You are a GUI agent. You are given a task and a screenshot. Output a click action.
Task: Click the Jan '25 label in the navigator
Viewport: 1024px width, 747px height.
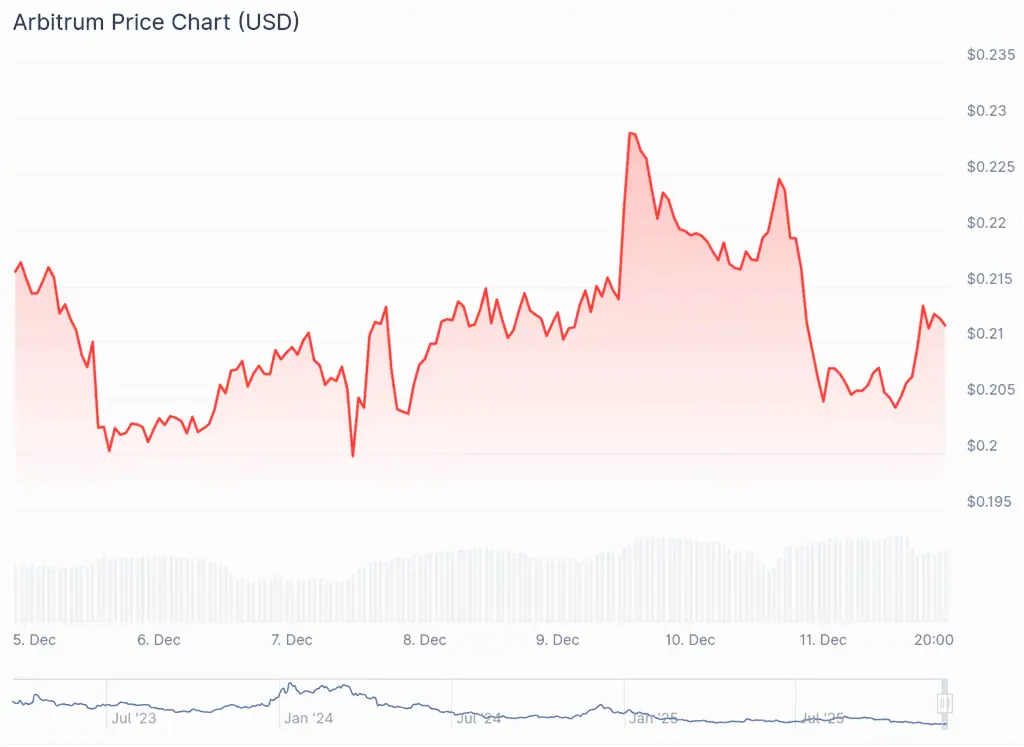click(x=653, y=717)
